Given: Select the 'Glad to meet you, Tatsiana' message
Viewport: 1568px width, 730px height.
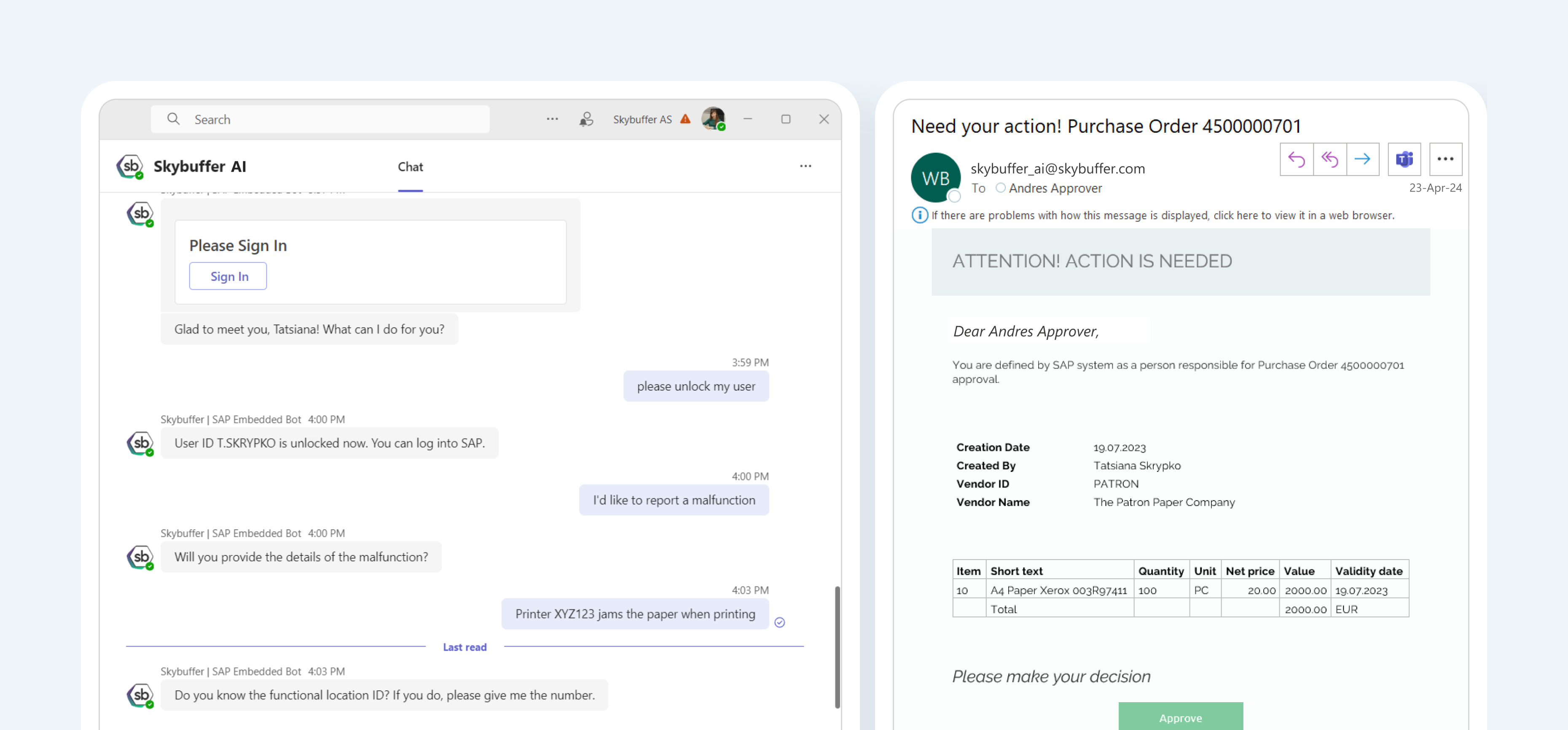Looking at the screenshot, I should 309,329.
